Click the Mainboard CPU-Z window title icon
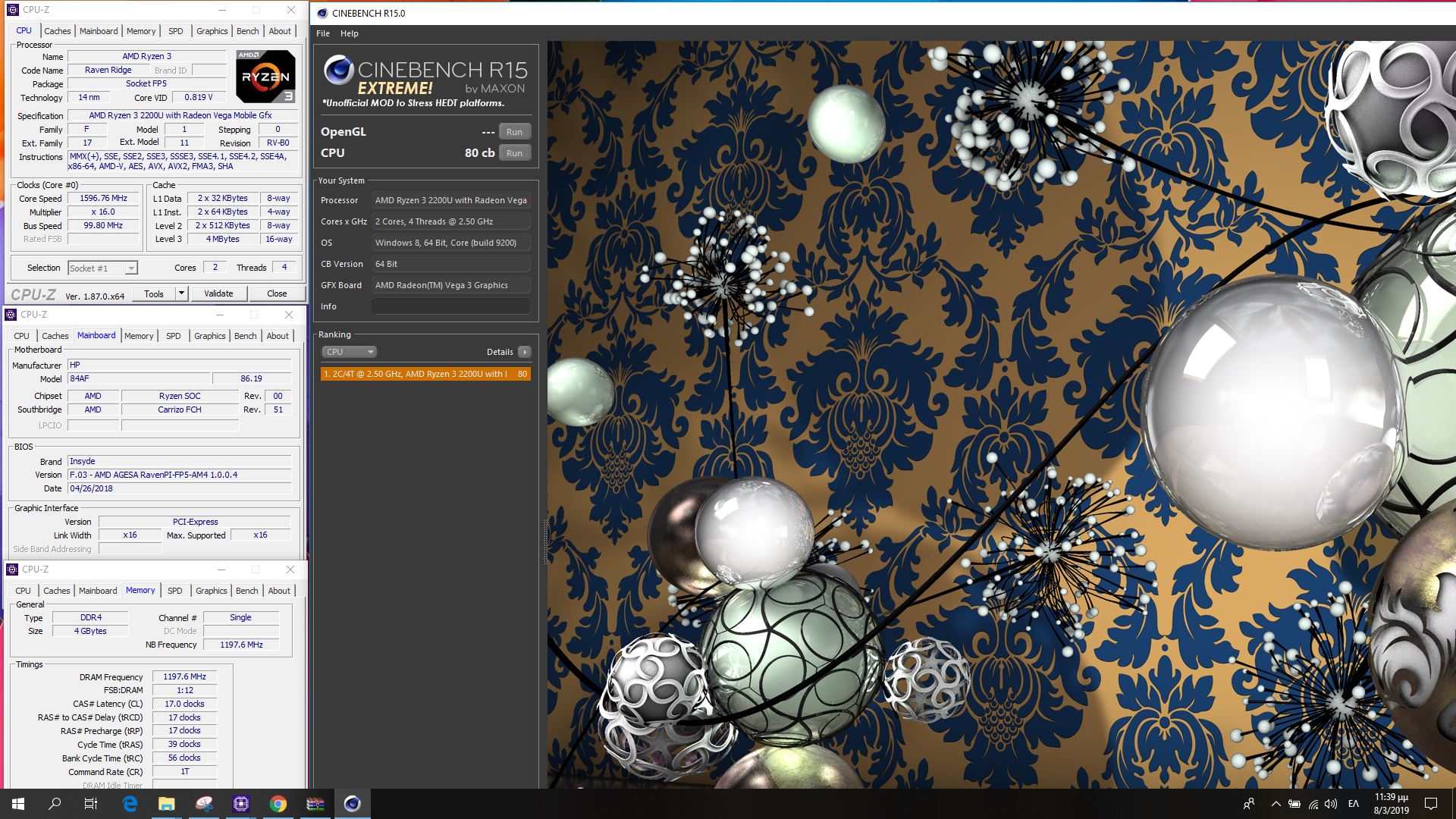The image size is (1456, 819). [x=11, y=314]
